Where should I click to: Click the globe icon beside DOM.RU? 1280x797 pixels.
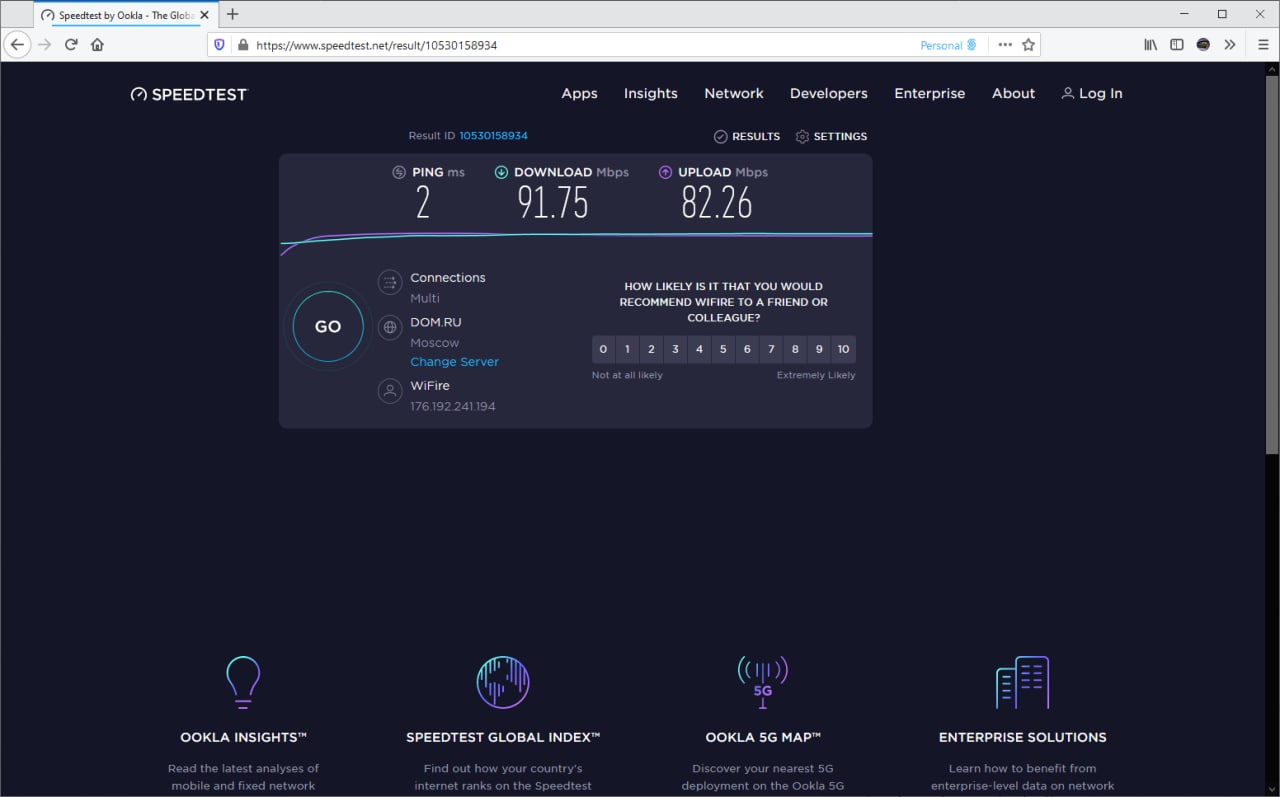click(390, 327)
